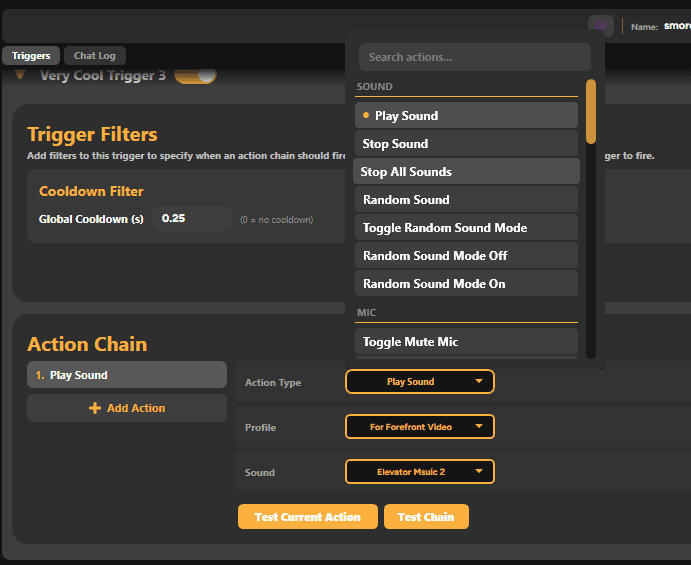This screenshot has height=565, width=691.
Task: Select Random Sound Mode On
Action: click(x=466, y=283)
